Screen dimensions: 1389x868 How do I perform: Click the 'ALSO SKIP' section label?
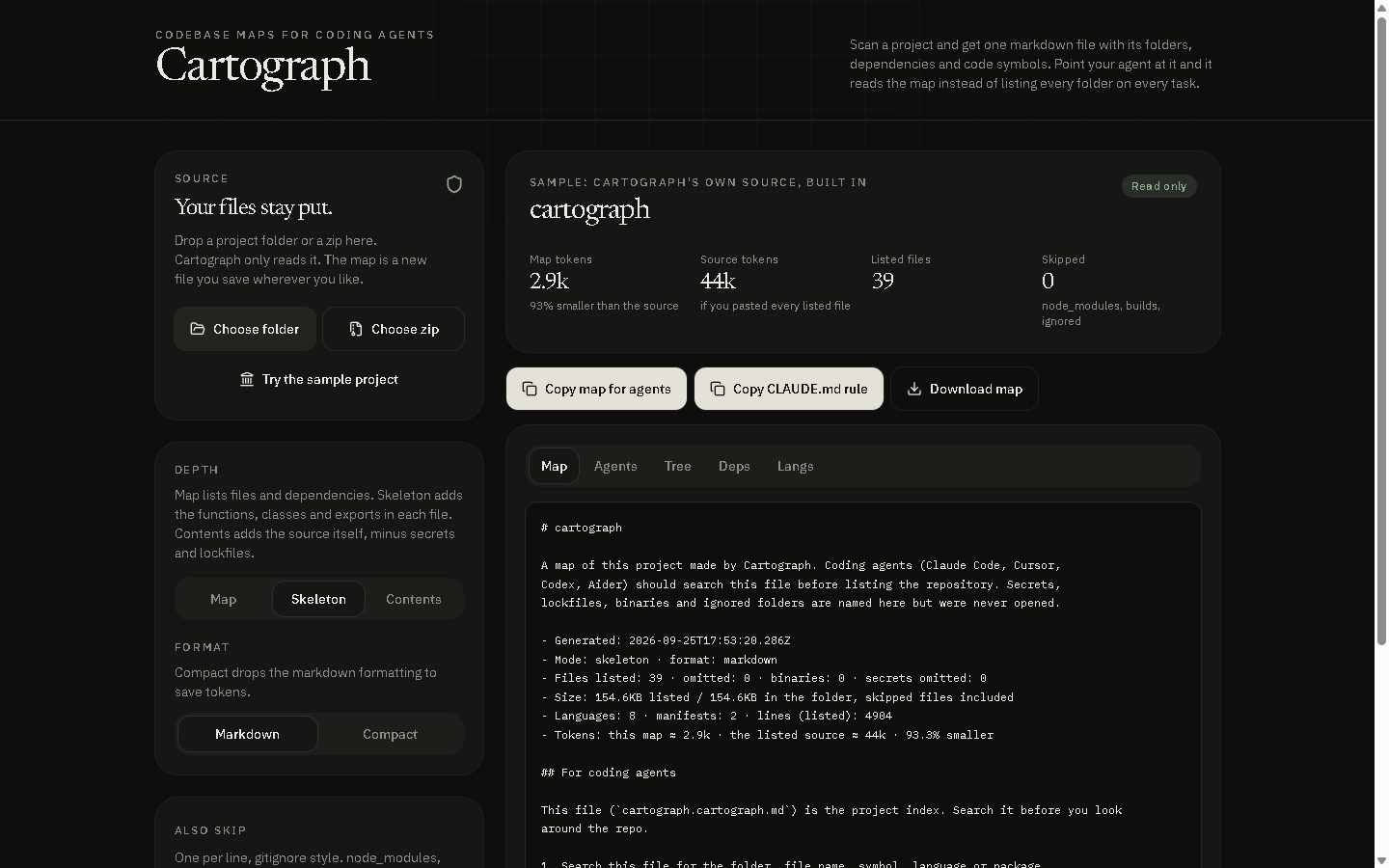(210, 830)
